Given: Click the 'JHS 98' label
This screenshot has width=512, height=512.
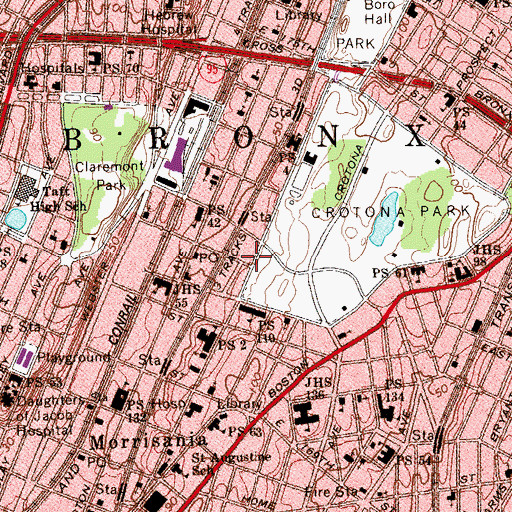Looking at the screenshot, I should (488, 255).
